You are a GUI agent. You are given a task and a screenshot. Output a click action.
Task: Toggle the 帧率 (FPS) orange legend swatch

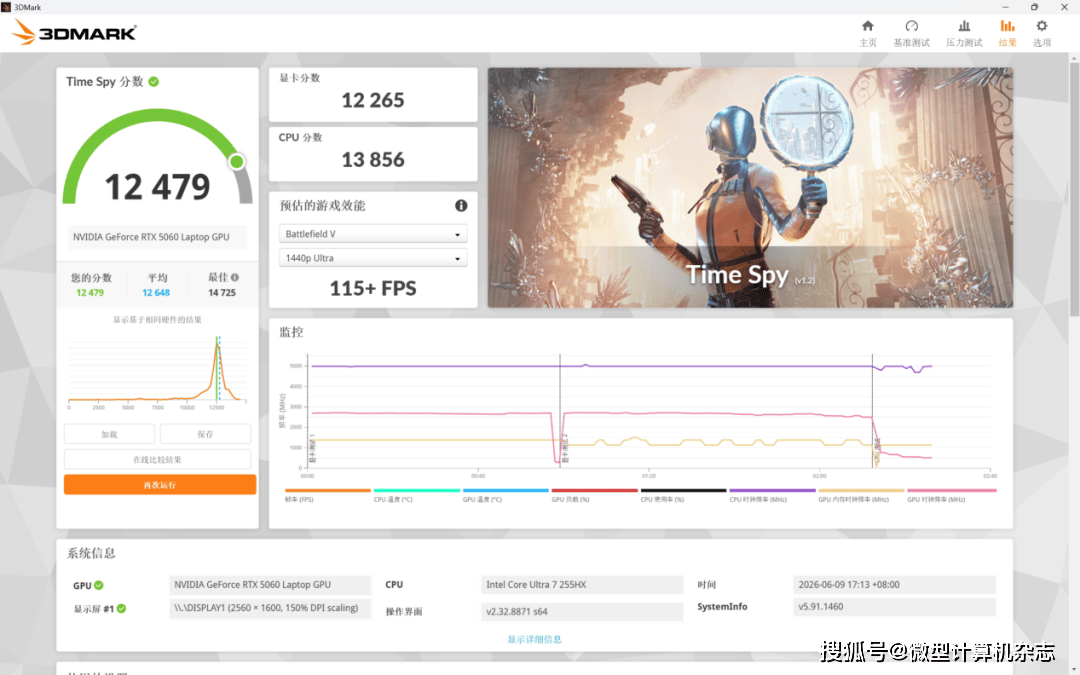327,490
